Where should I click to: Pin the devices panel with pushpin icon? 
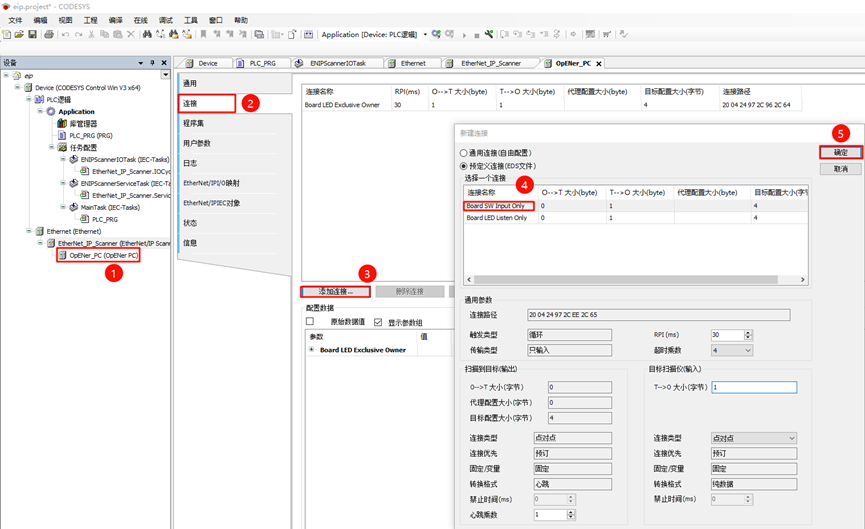pyautogui.click(x=153, y=63)
